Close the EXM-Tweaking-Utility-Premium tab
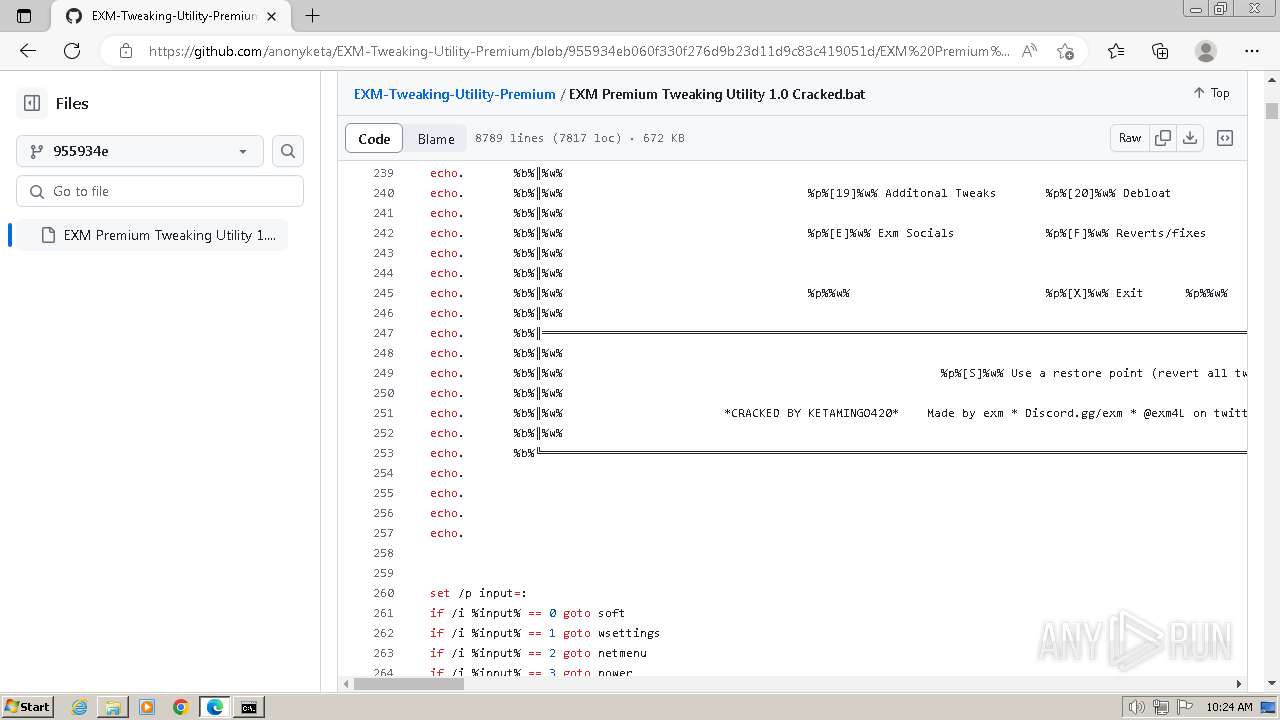The height and width of the screenshot is (720, 1280). click(271, 16)
